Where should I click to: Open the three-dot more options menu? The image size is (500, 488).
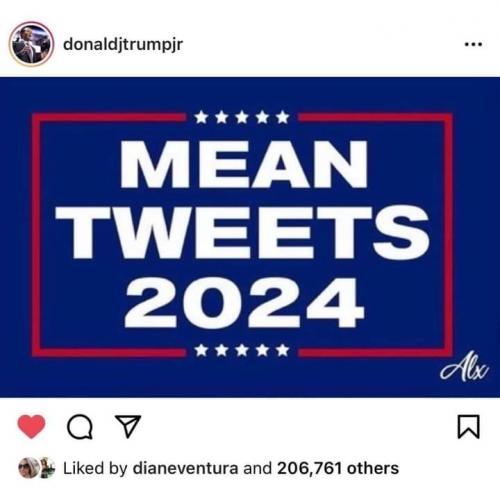(473, 44)
